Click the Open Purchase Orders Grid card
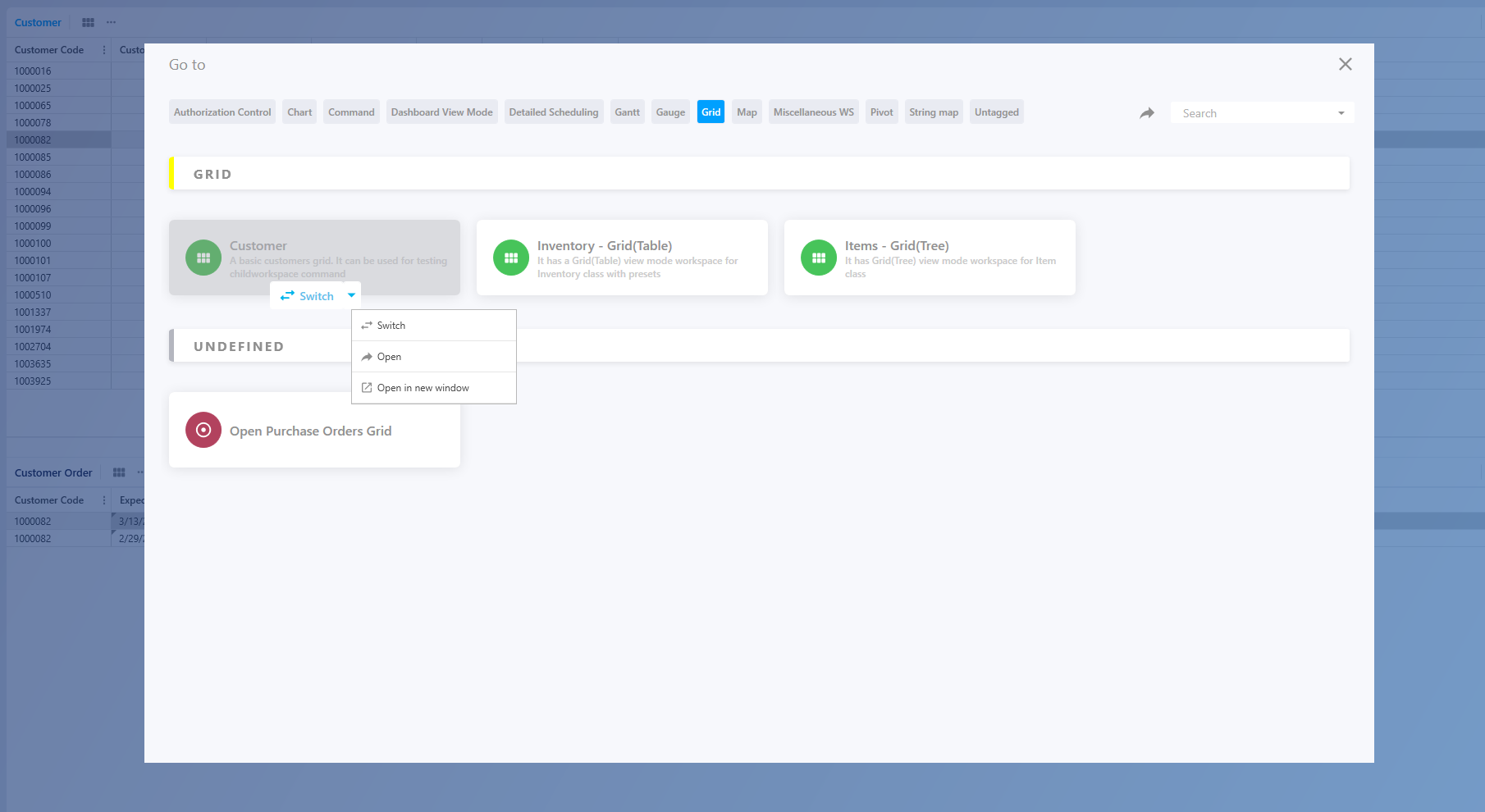 314,429
